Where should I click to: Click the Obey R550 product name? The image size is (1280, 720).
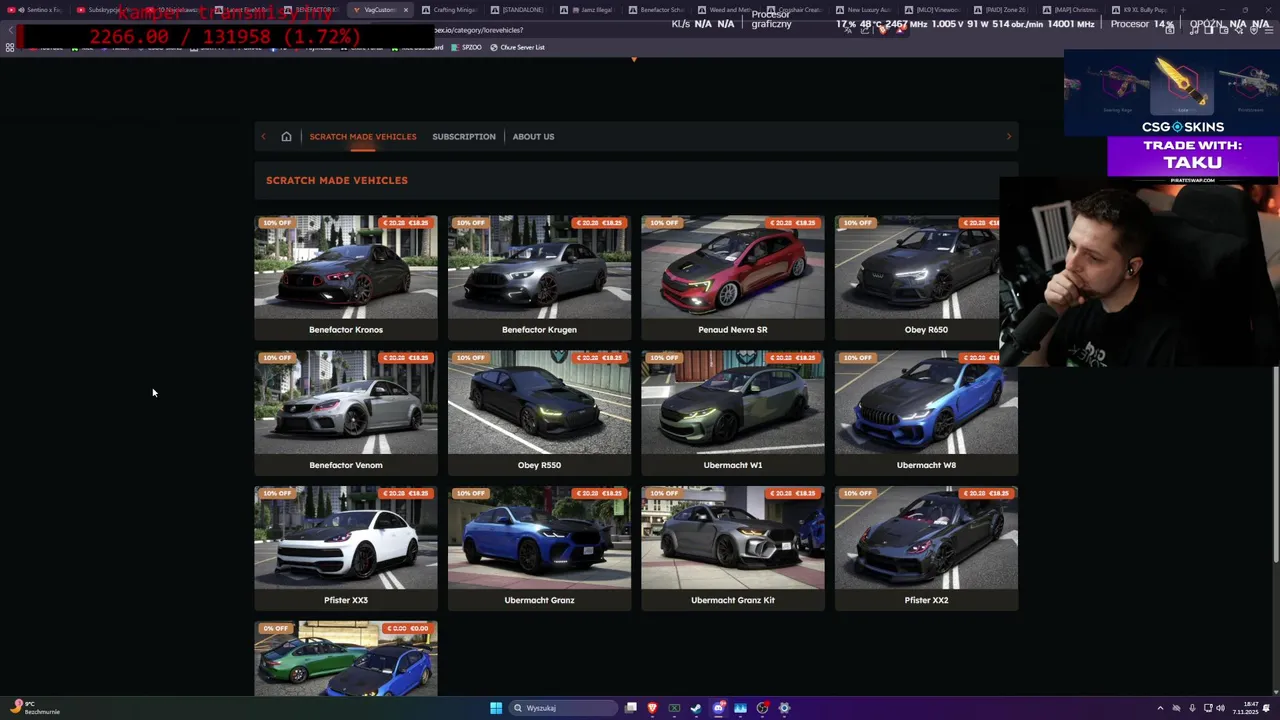539,465
